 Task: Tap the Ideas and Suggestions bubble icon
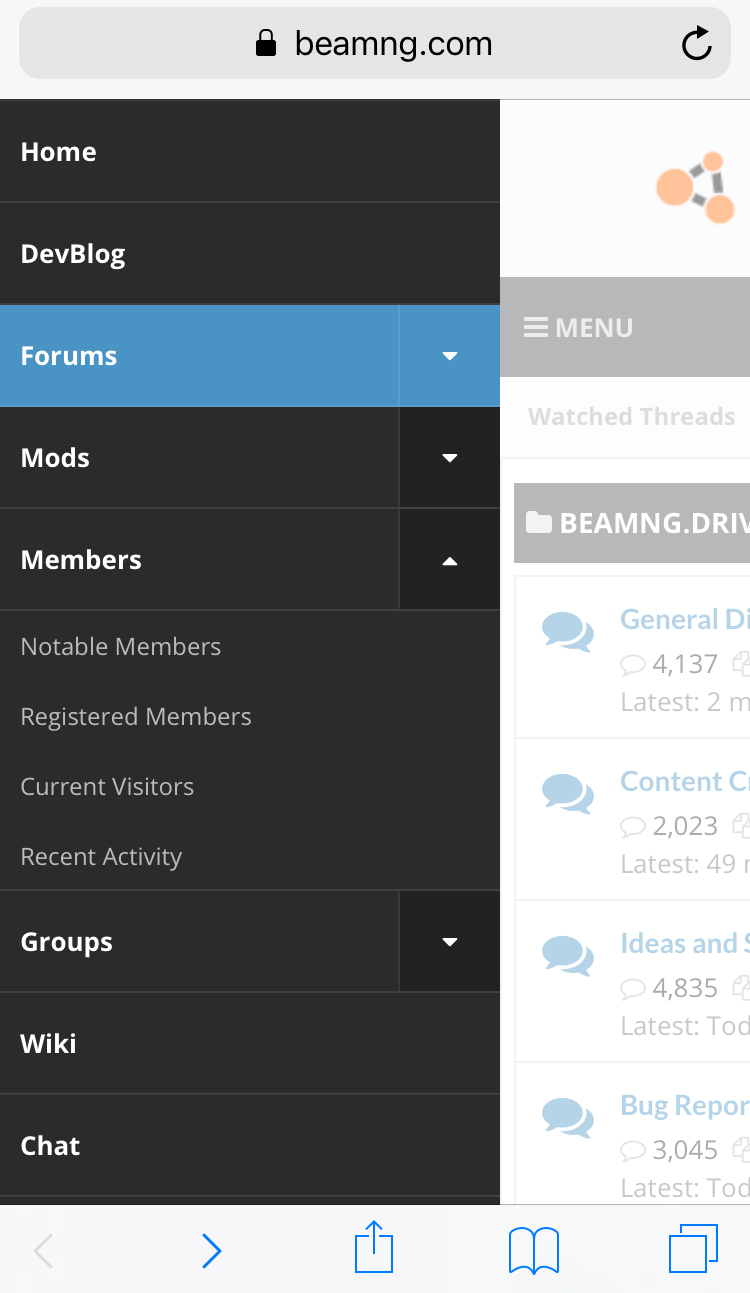pyautogui.click(x=567, y=955)
